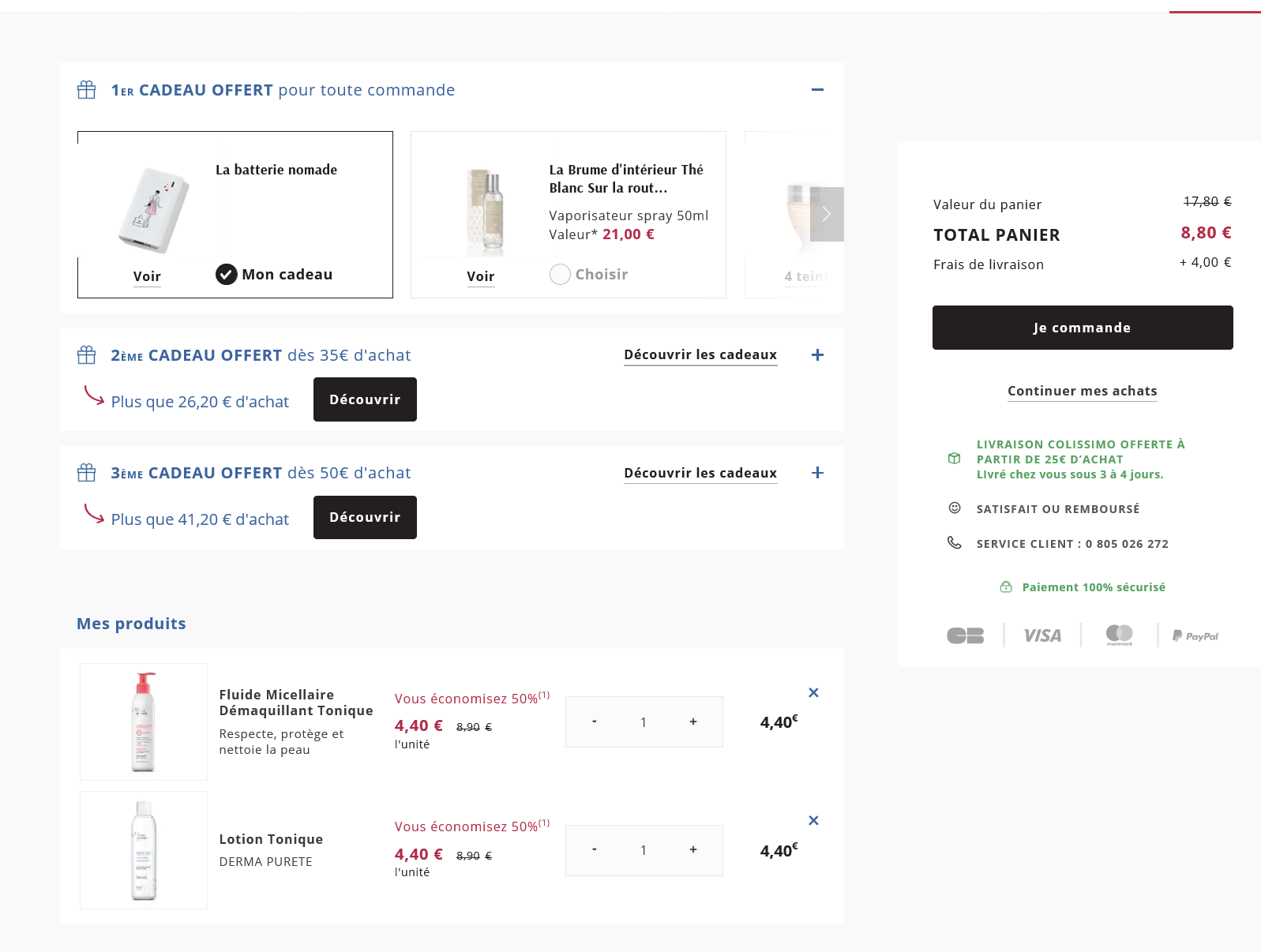Collapse the 1er cadeau offert section
Image resolution: width=1261 pixels, height=952 pixels.
pyautogui.click(x=817, y=90)
